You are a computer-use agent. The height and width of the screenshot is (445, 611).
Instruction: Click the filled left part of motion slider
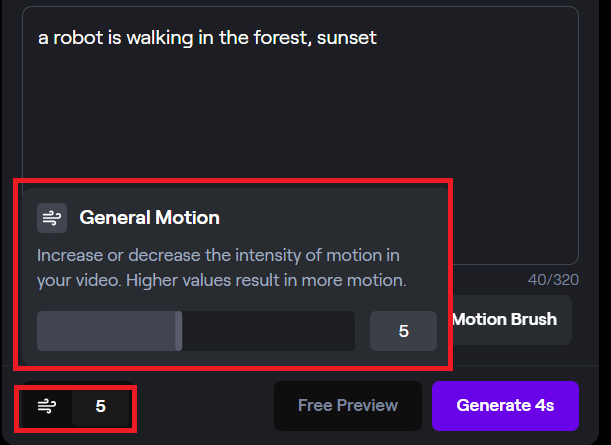(106, 331)
